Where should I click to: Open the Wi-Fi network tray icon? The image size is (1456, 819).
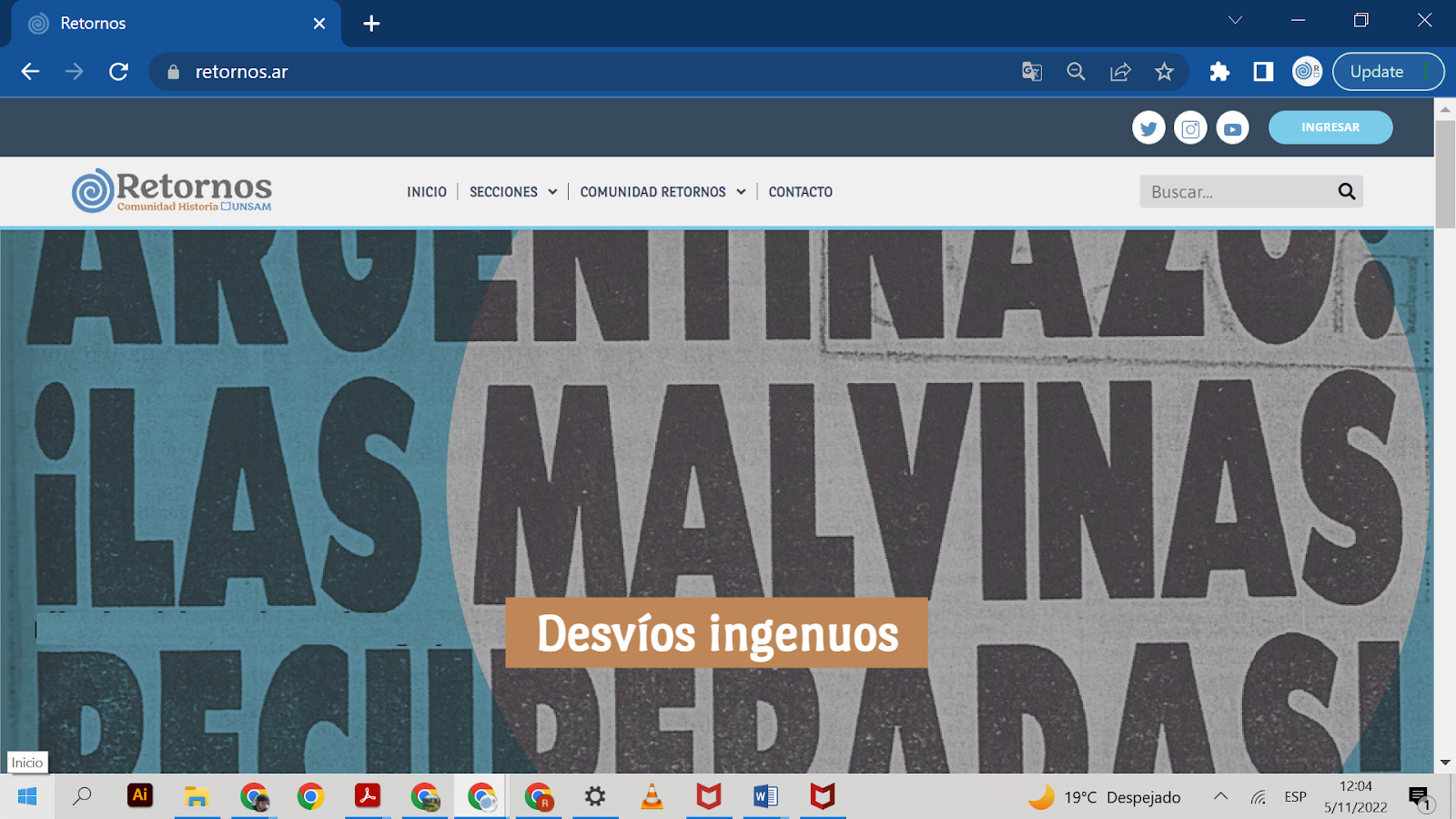click(x=1259, y=797)
